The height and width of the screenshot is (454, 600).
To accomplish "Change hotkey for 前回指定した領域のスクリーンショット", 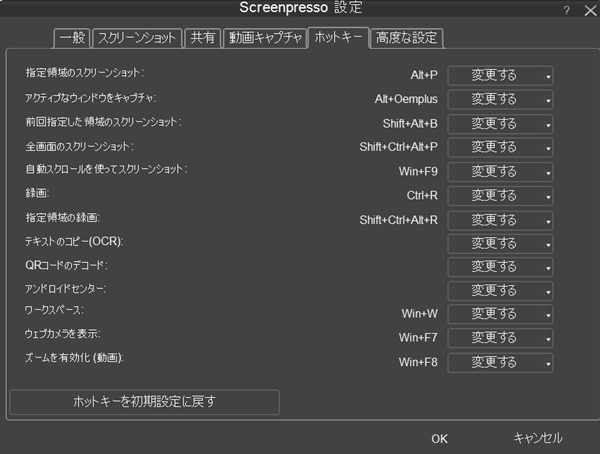I will click(500, 124).
